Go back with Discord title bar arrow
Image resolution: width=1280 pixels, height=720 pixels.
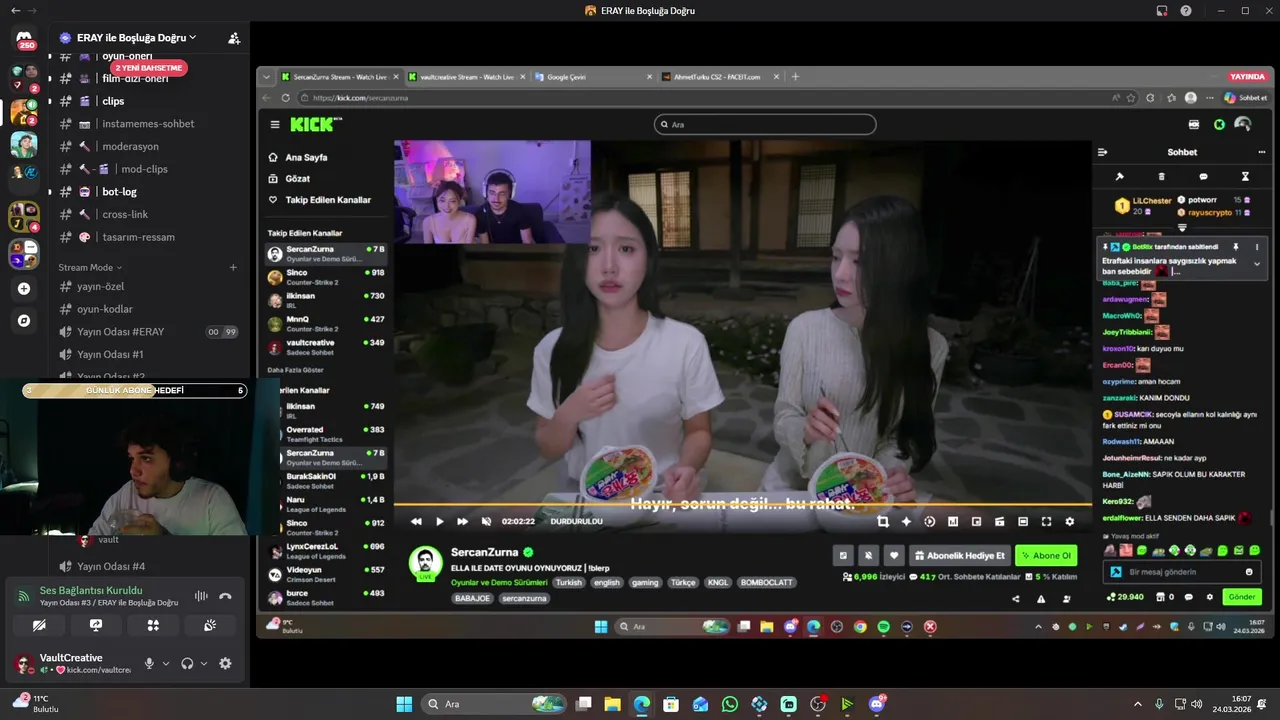click(x=15, y=10)
